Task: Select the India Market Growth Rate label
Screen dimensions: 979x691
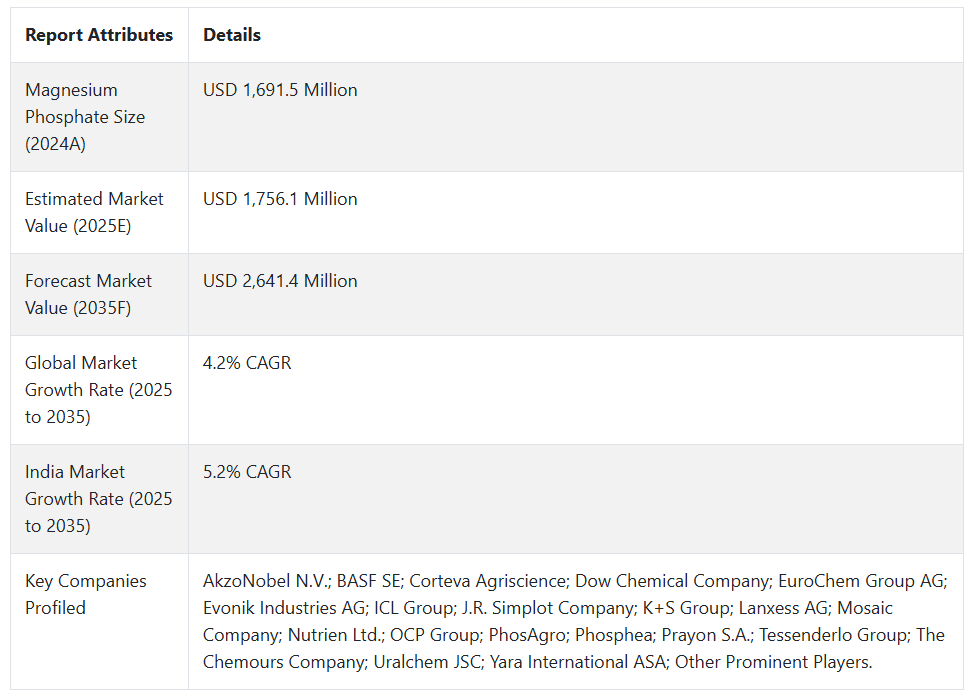Action: pyautogui.click(x=99, y=499)
